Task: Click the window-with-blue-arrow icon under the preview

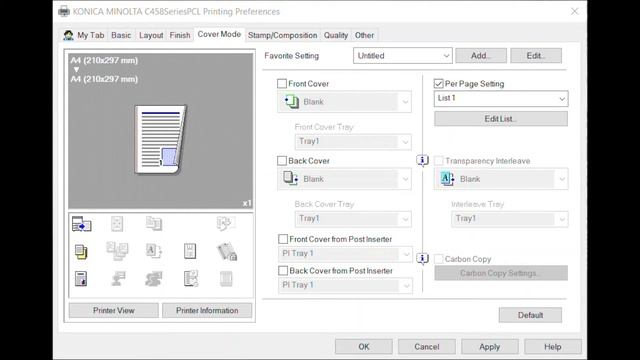Action: click(x=82, y=224)
